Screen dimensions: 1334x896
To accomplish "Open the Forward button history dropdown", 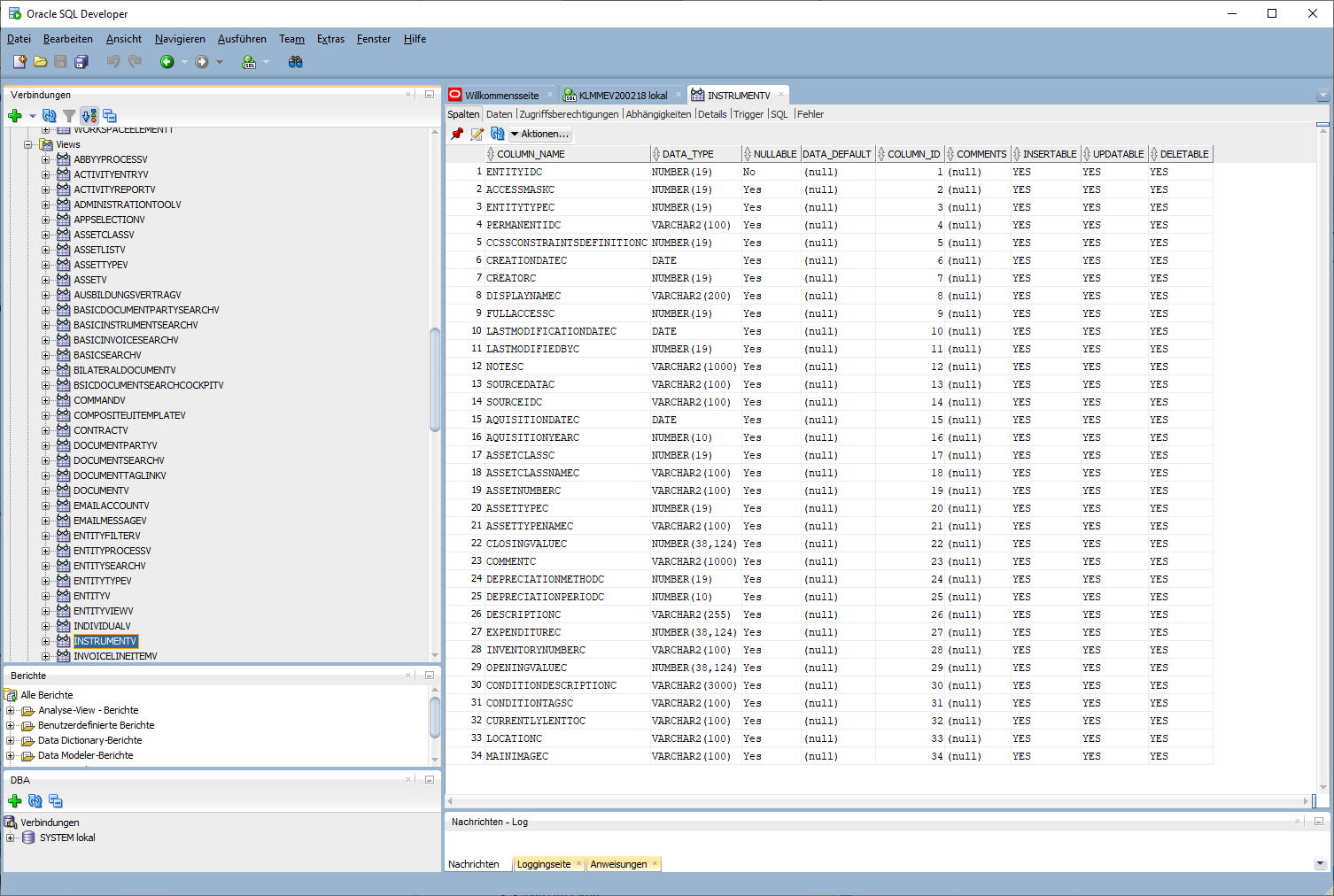I will click(x=220, y=62).
